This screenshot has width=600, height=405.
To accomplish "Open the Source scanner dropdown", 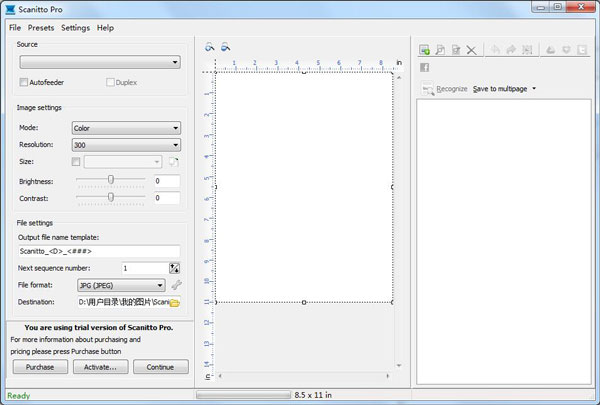I will coord(100,62).
